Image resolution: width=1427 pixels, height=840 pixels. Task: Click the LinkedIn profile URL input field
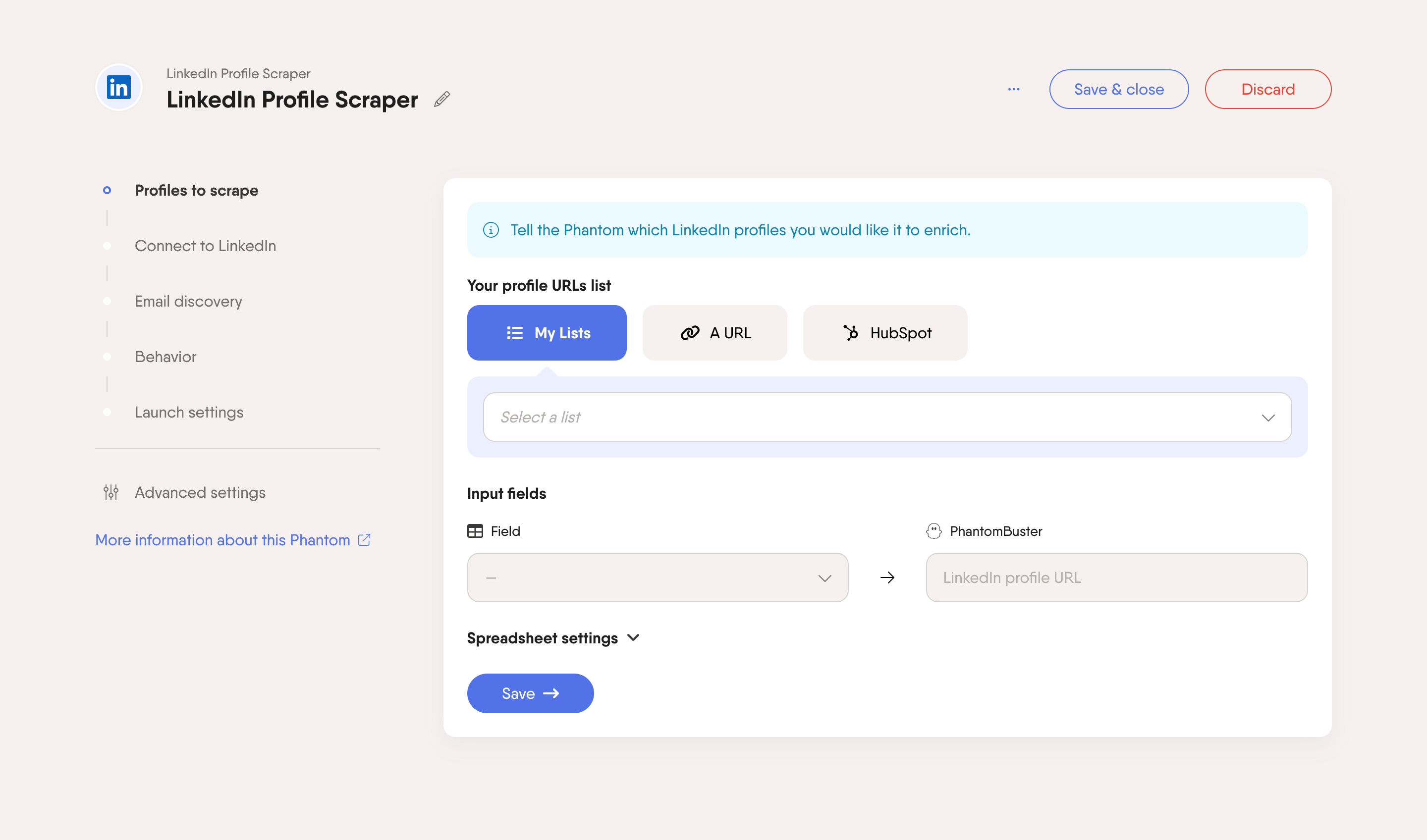1117,577
